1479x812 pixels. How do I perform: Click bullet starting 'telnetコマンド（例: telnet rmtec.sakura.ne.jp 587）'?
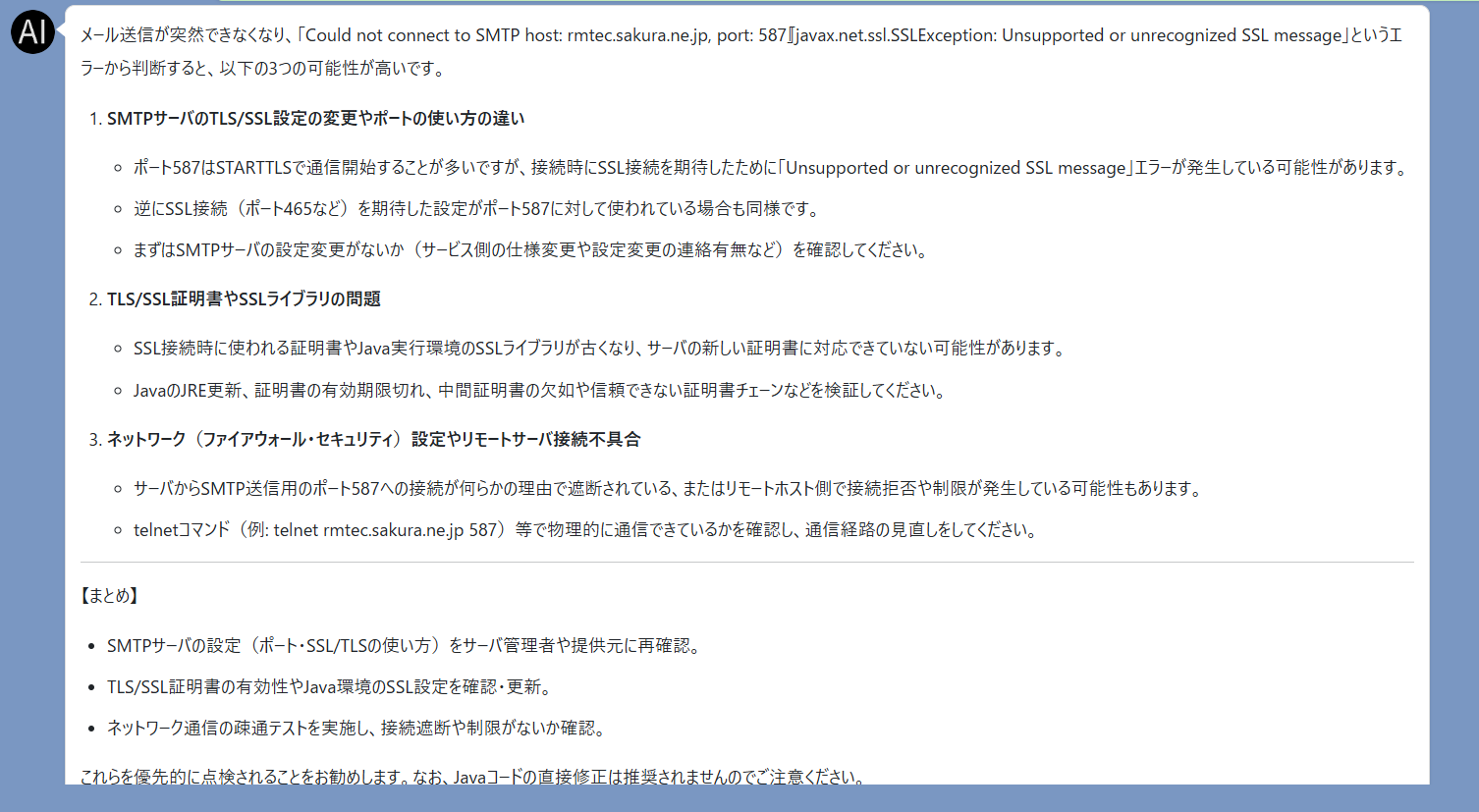(x=586, y=530)
